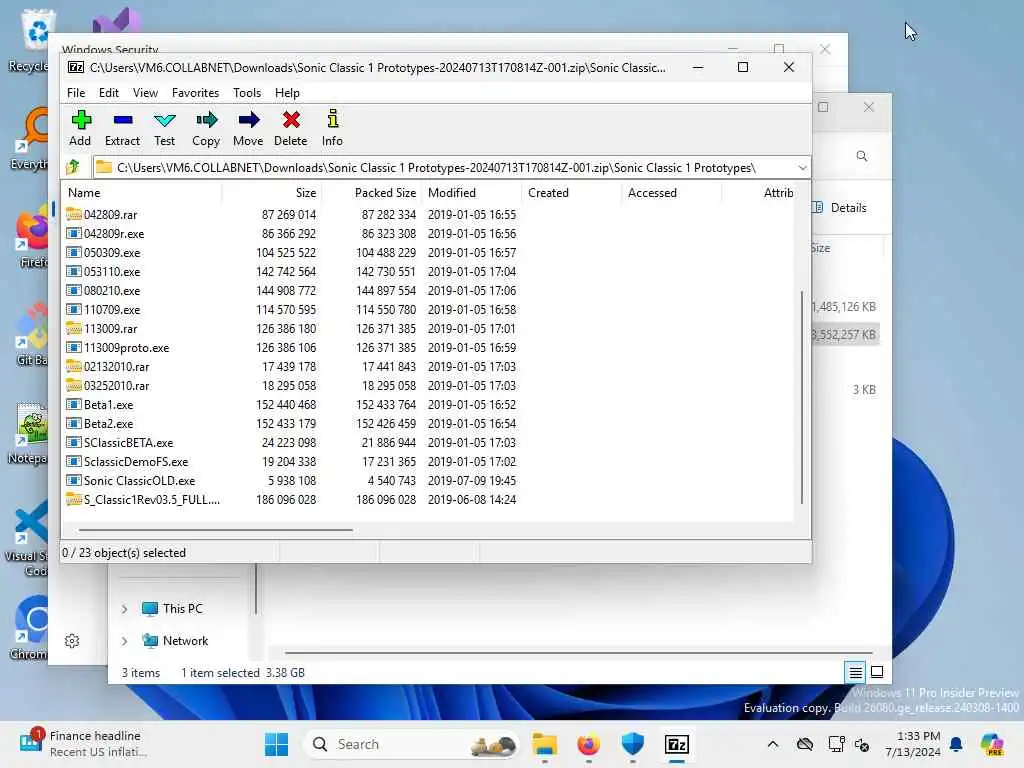This screenshot has height=768, width=1024.
Task: Open the Favorites menu
Action: (195, 93)
